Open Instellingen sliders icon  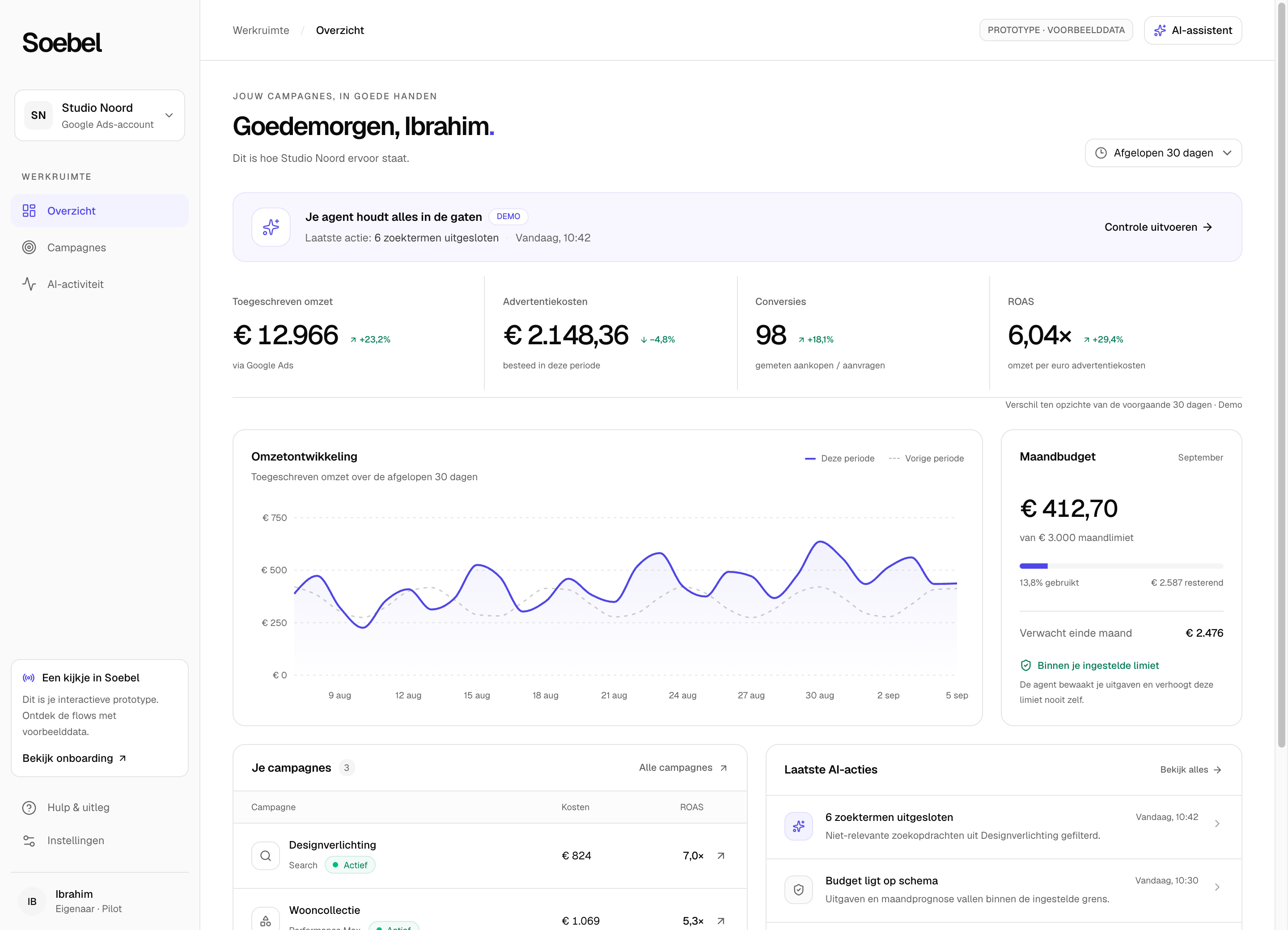click(x=29, y=840)
